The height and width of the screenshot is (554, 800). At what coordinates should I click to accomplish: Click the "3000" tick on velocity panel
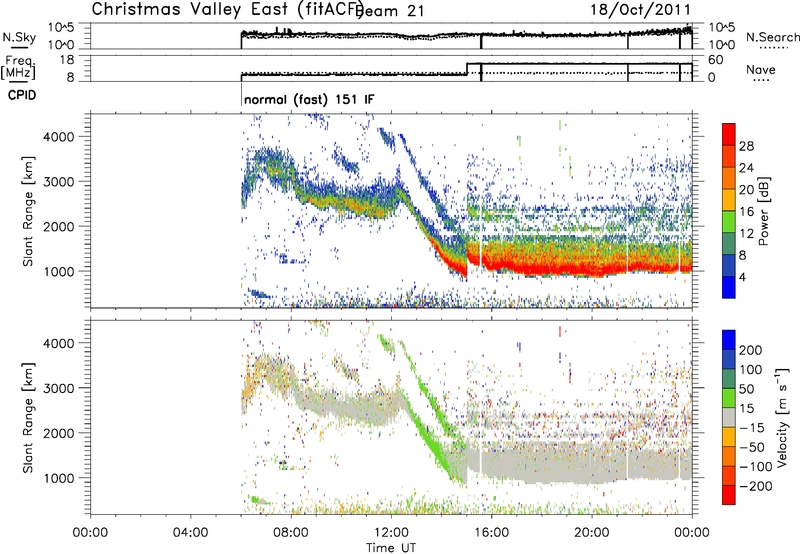[x=58, y=388]
